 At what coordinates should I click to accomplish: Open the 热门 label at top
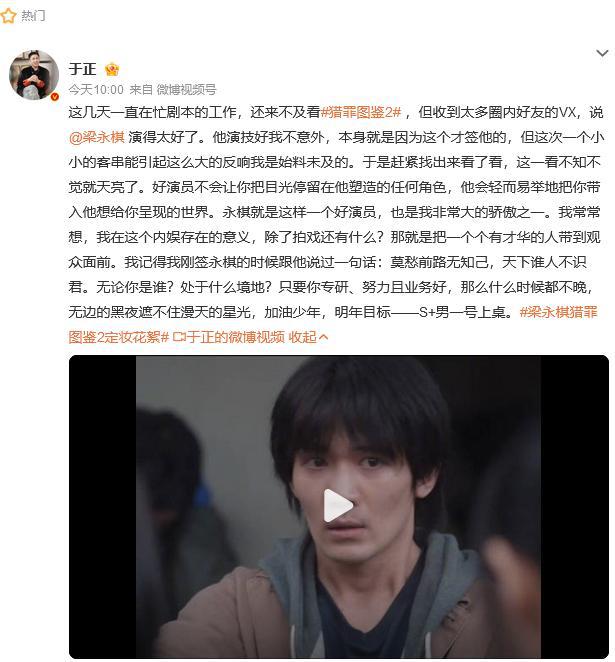point(33,16)
